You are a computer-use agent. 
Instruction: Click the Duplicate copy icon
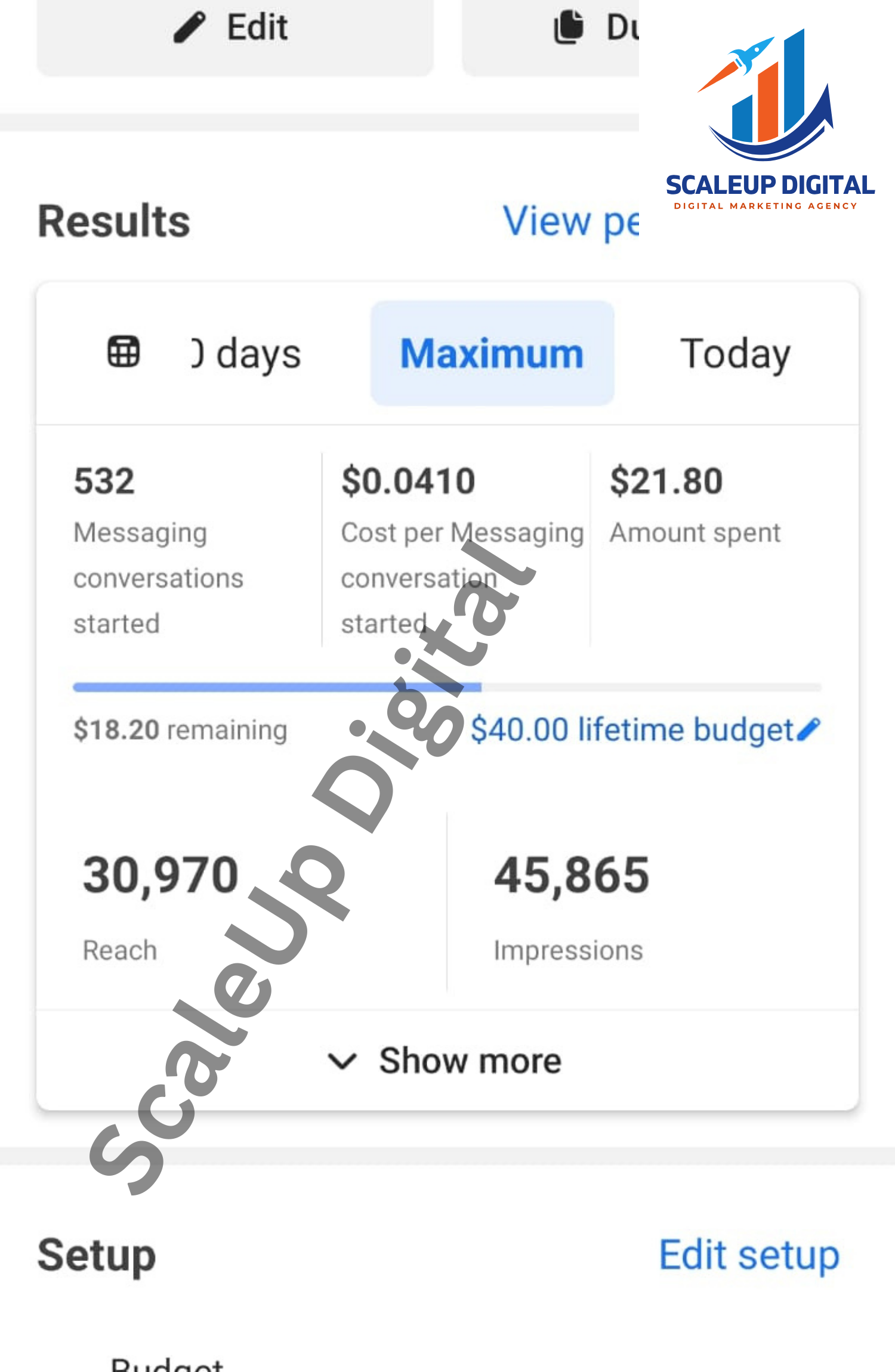coord(568,27)
